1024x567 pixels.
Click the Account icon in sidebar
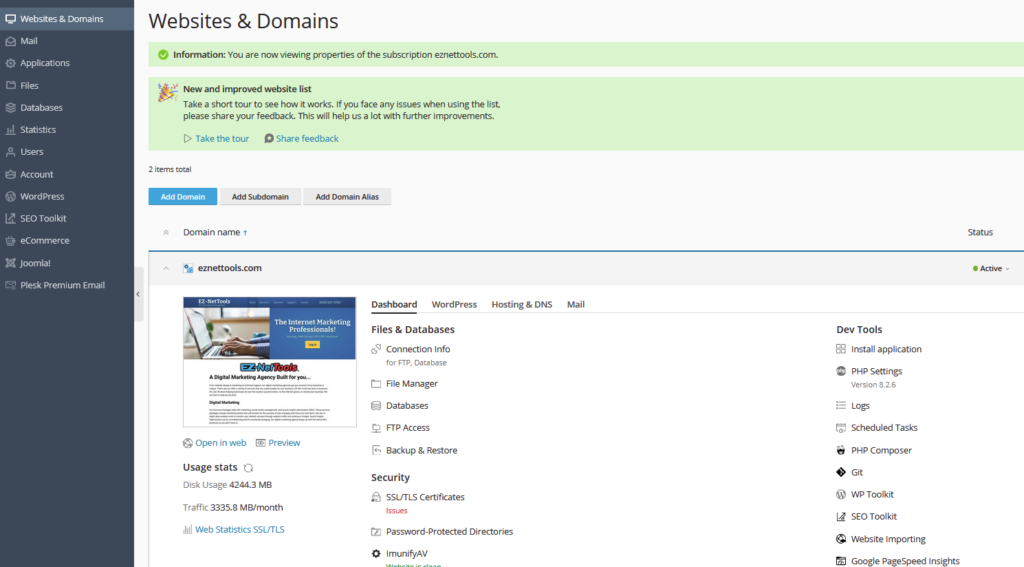click(x=10, y=174)
